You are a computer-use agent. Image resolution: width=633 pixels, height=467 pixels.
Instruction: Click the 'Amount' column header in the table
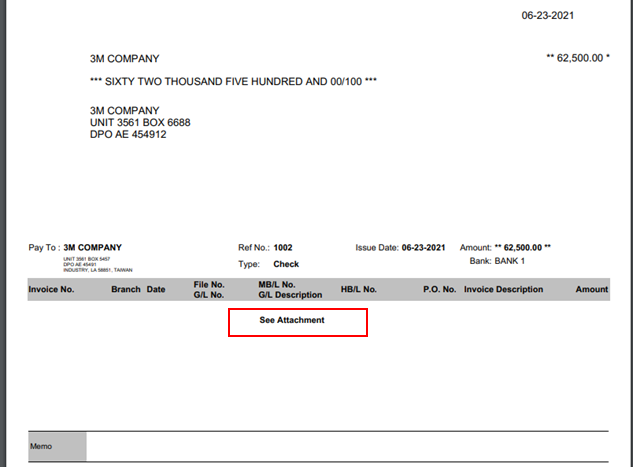591,290
